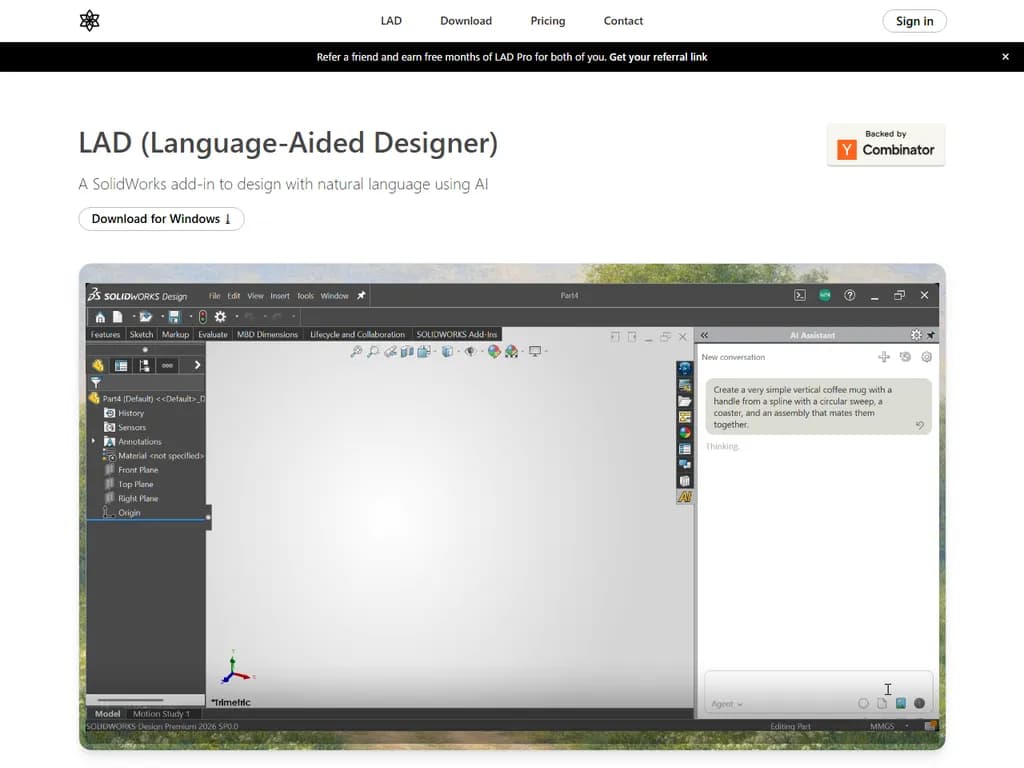
Task: Click the Get your referral link
Action: [658, 57]
